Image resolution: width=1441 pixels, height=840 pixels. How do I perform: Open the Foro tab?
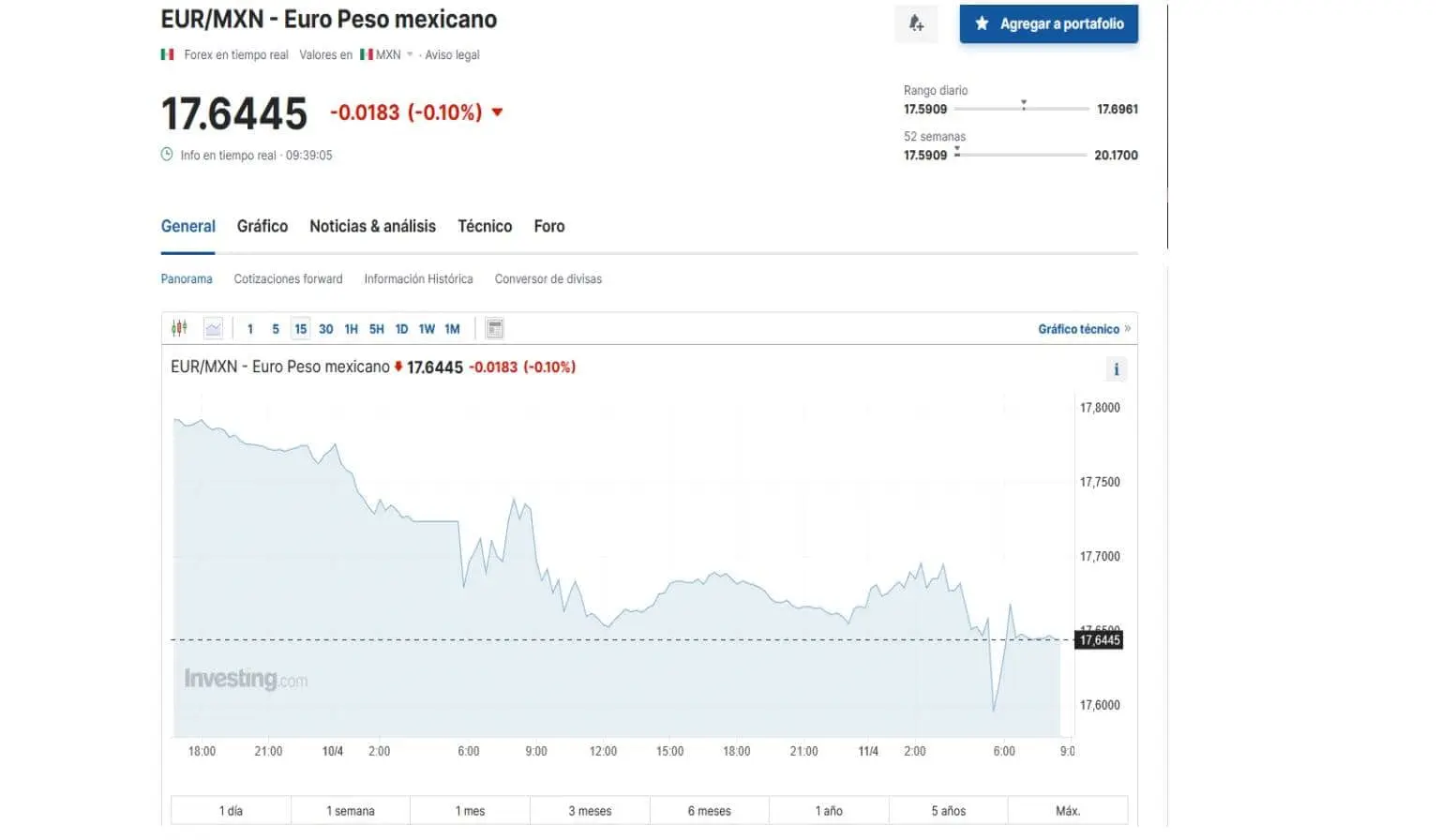(x=549, y=226)
